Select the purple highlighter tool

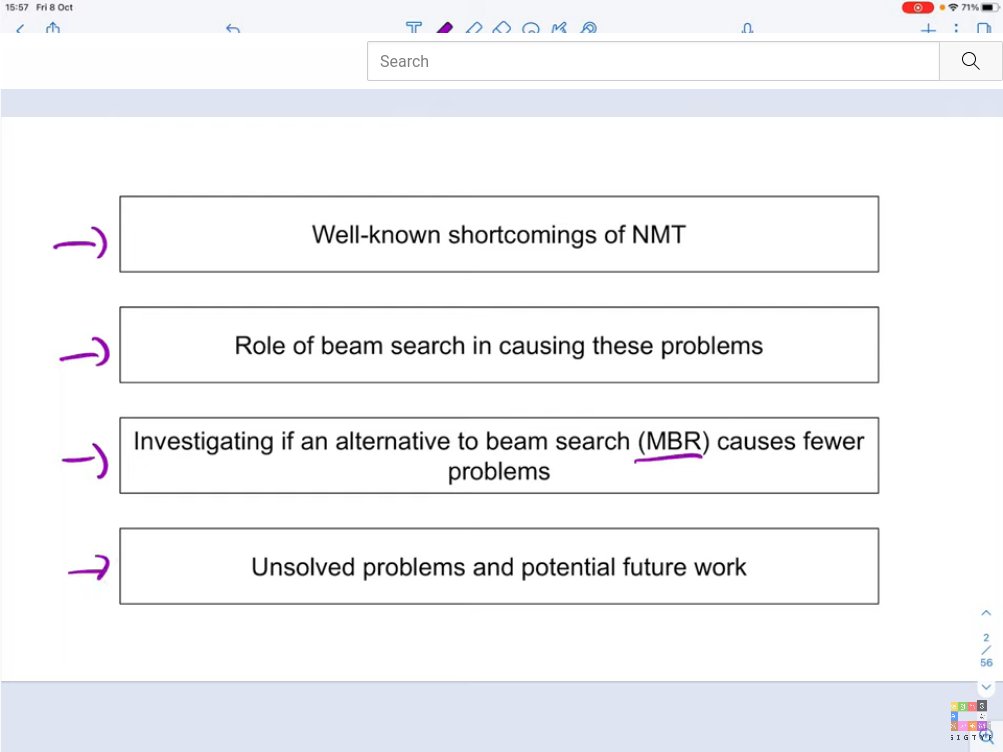tap(445, 27)
